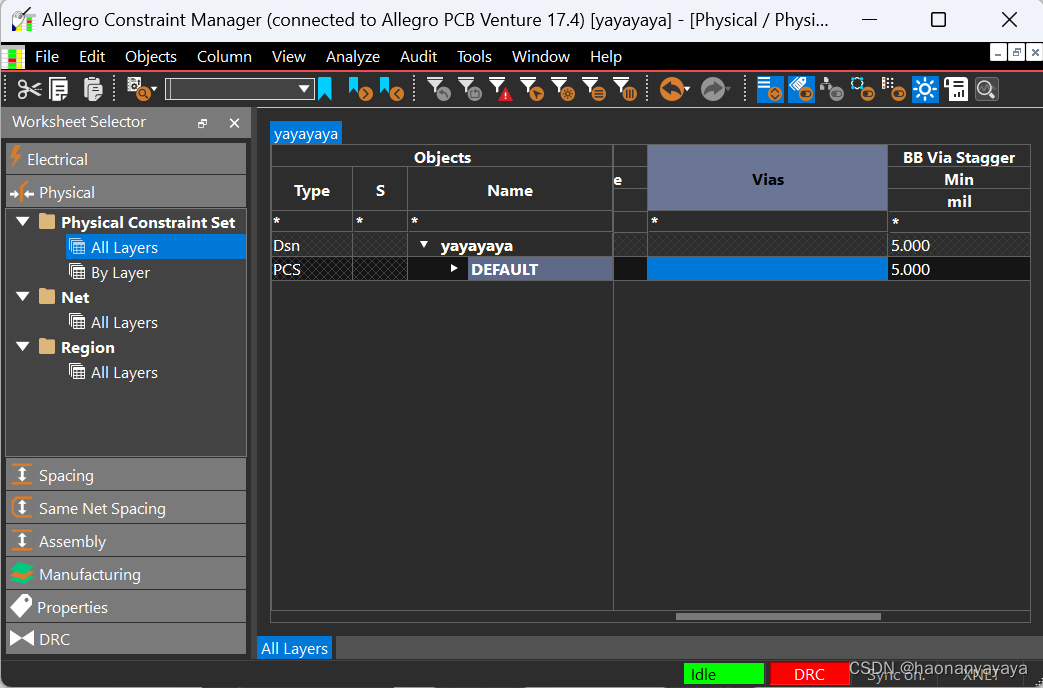
Task: Open the Spacing worksheet section
Action: pos(126,475)
